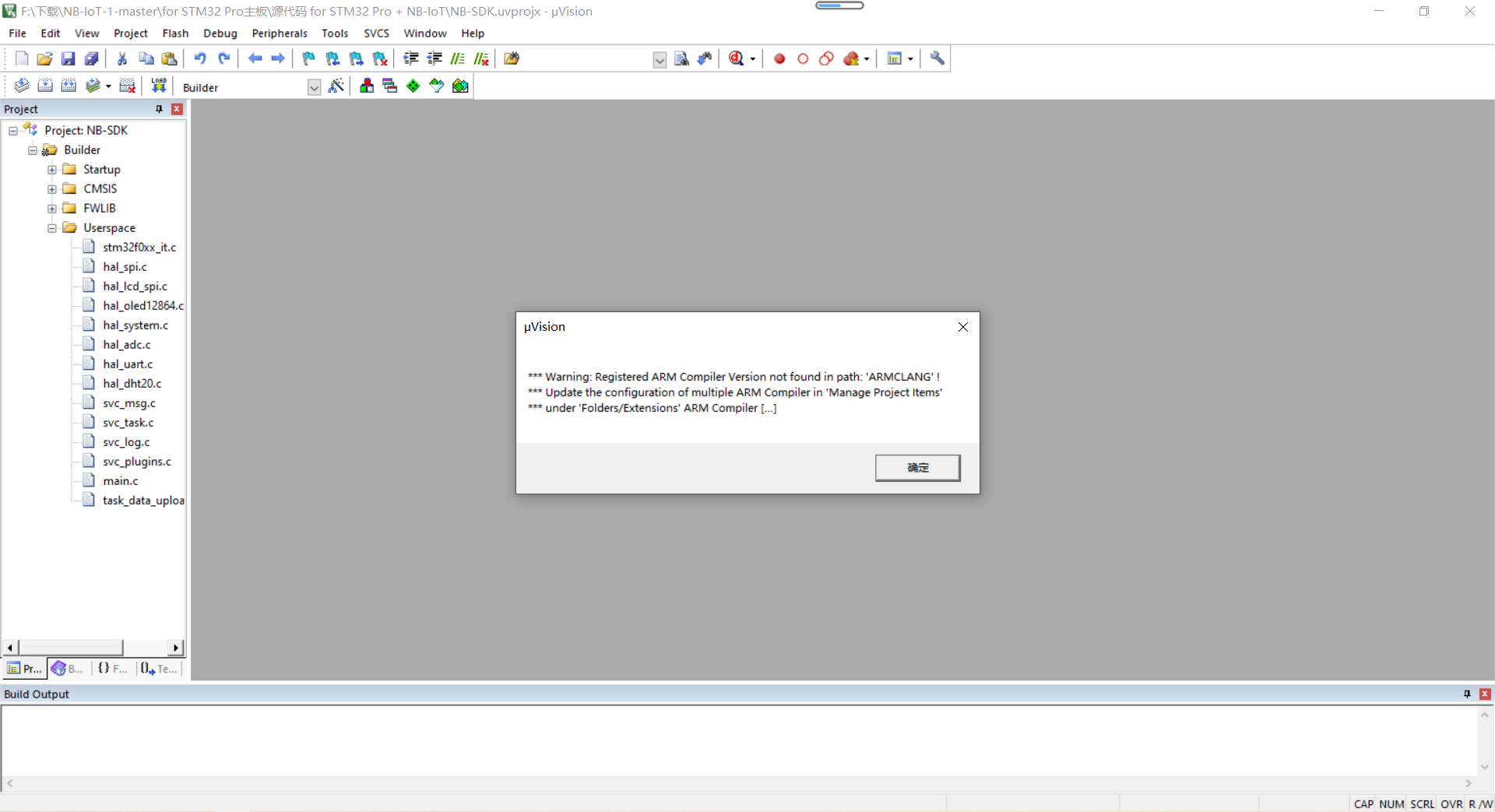Image resolution: width=1495 pixels, height=812 pixels.
Task: Clear all bookmarks
Action: click(380, 58)
